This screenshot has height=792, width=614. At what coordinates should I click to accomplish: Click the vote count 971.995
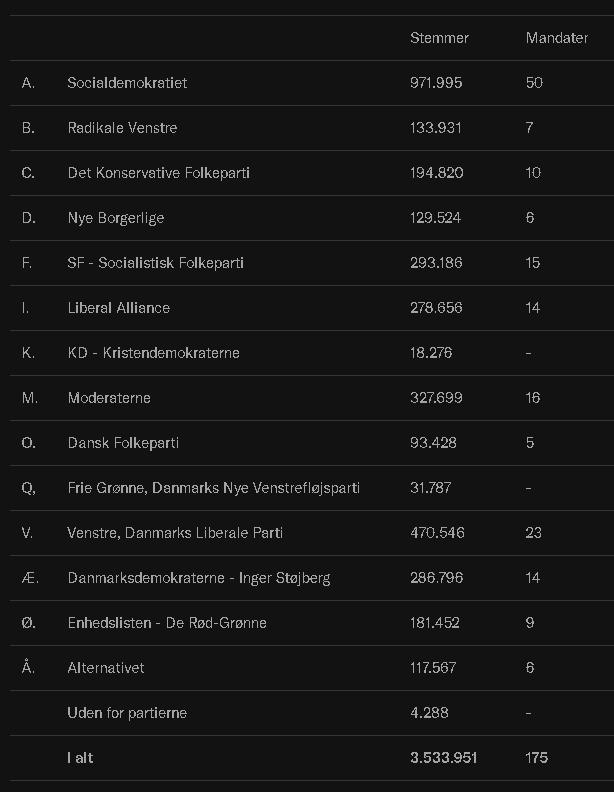coord(436,83)
